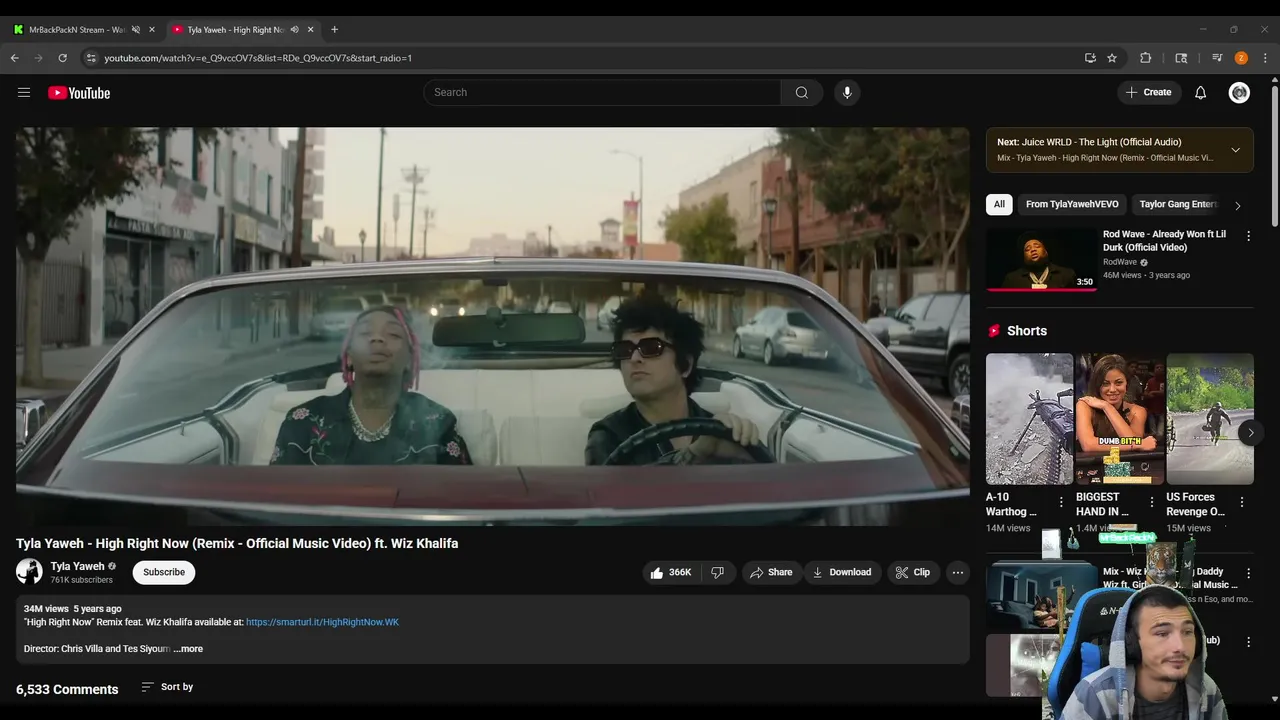
Task: Click the search magnifier button
Action: pyautogui.click(x=802, y=93)
